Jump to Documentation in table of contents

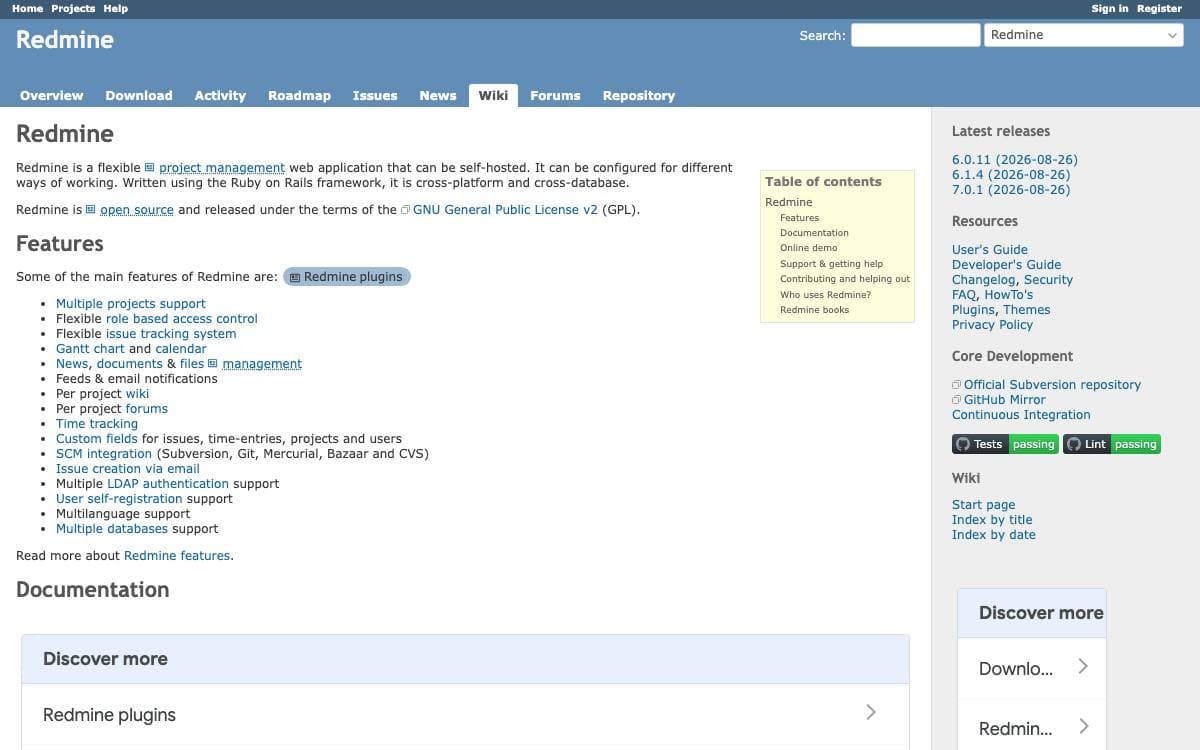click(814, 233)
